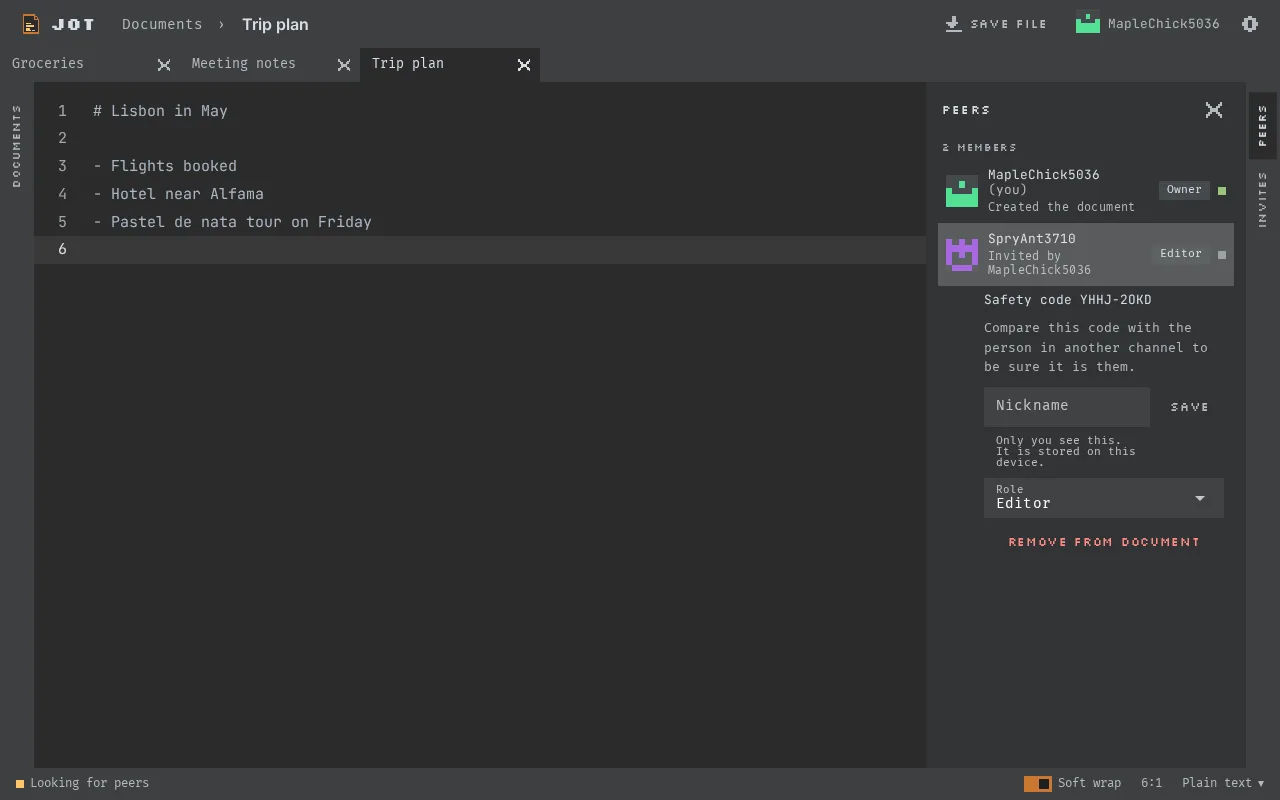Expand the Documents sidebar
This screenshot has height=800, width=1280.
[17, 146]
